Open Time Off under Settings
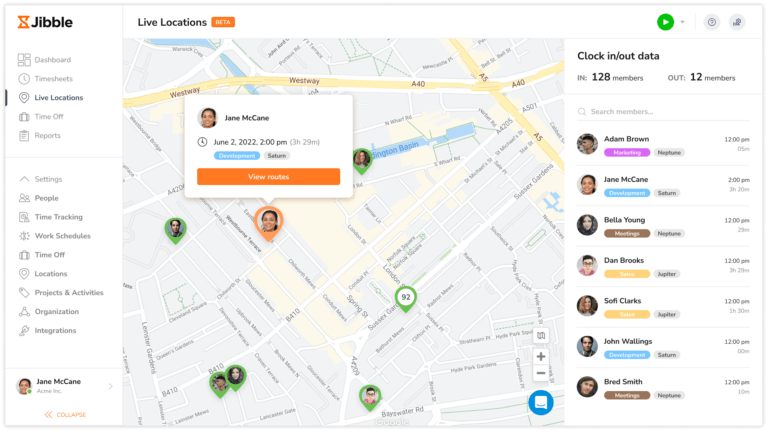Image resolution: width=768 pixels, height=431 pixels. (x=42, y=255)
